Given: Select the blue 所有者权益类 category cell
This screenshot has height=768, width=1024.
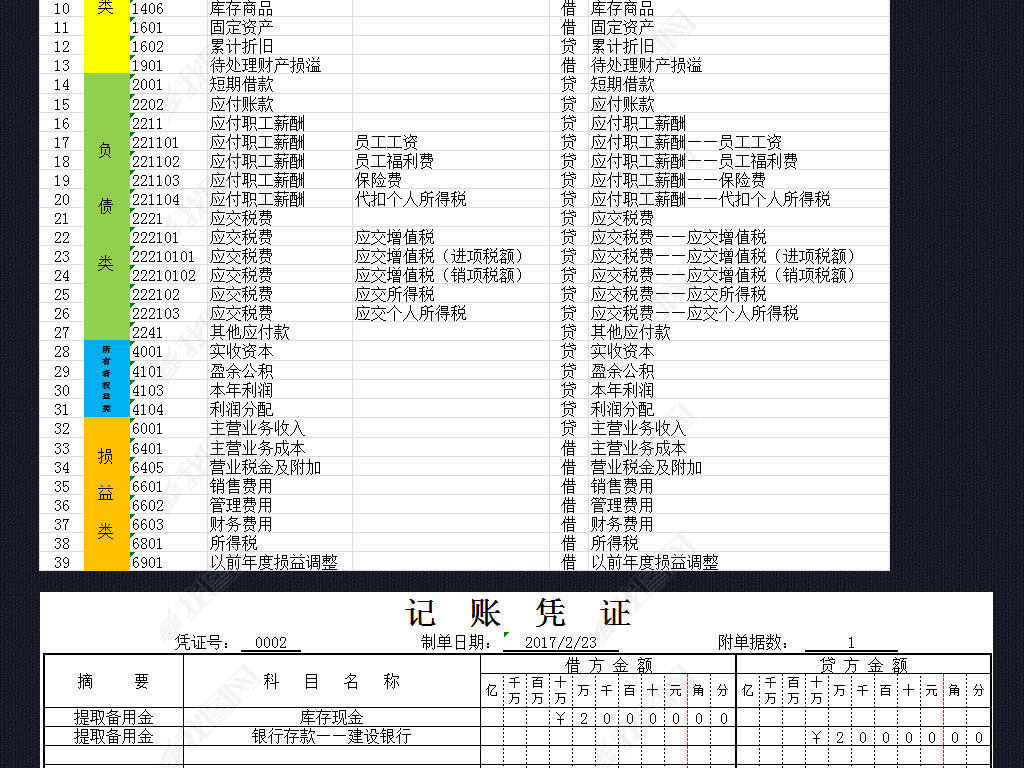Looking at the screenshot, I should click(x=104, y=380).
